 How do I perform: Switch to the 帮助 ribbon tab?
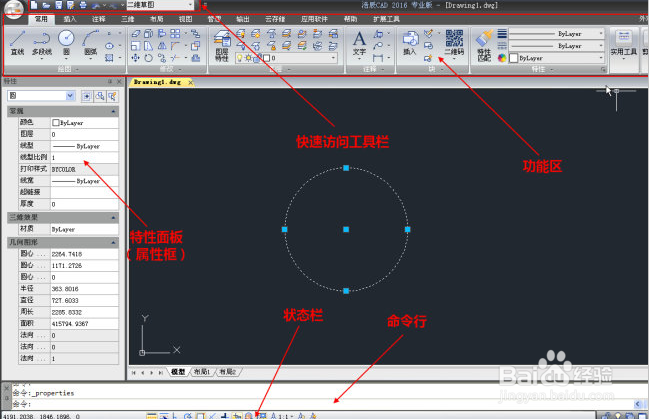[x=350, y=19]
